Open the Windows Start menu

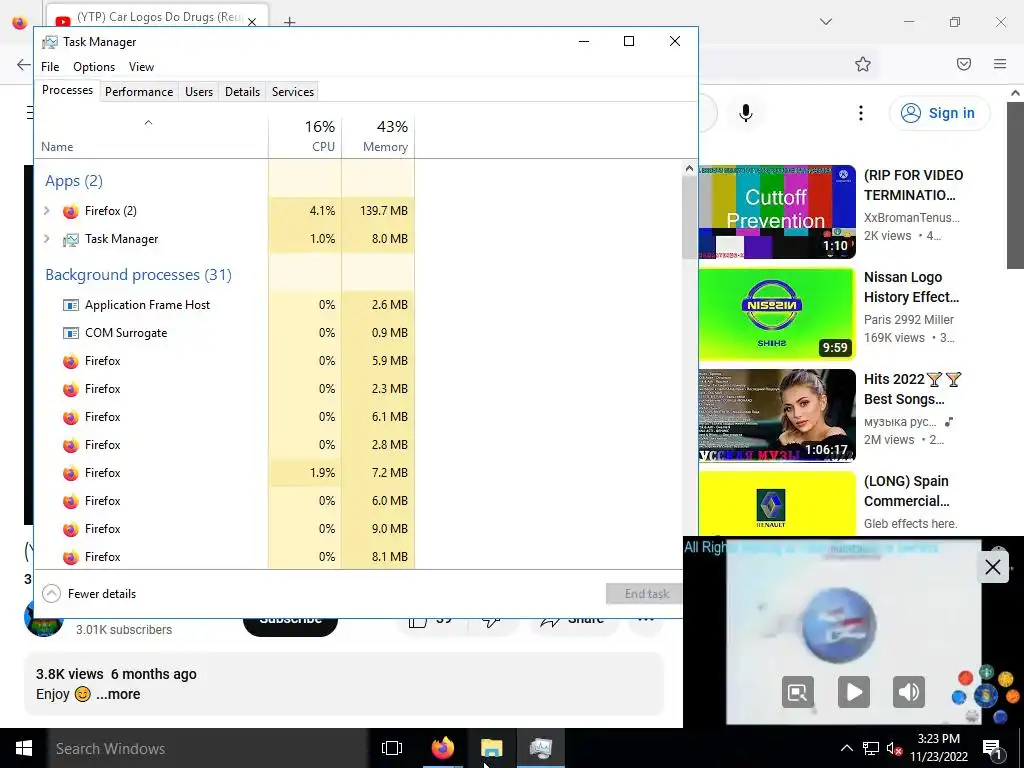[24, 748]
